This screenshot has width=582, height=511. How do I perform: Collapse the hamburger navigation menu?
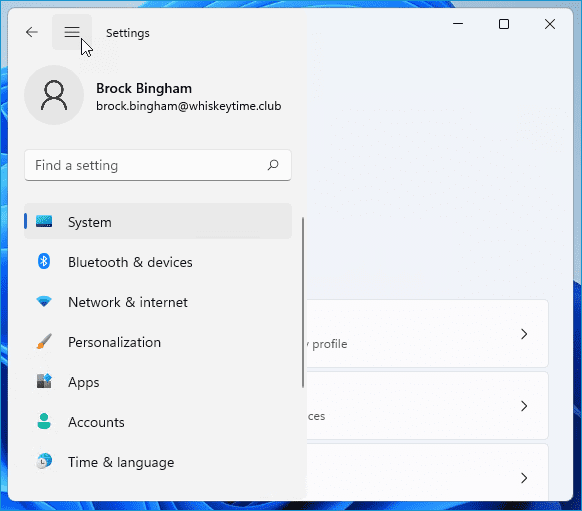pyautogui.click(x=72, y=32)
